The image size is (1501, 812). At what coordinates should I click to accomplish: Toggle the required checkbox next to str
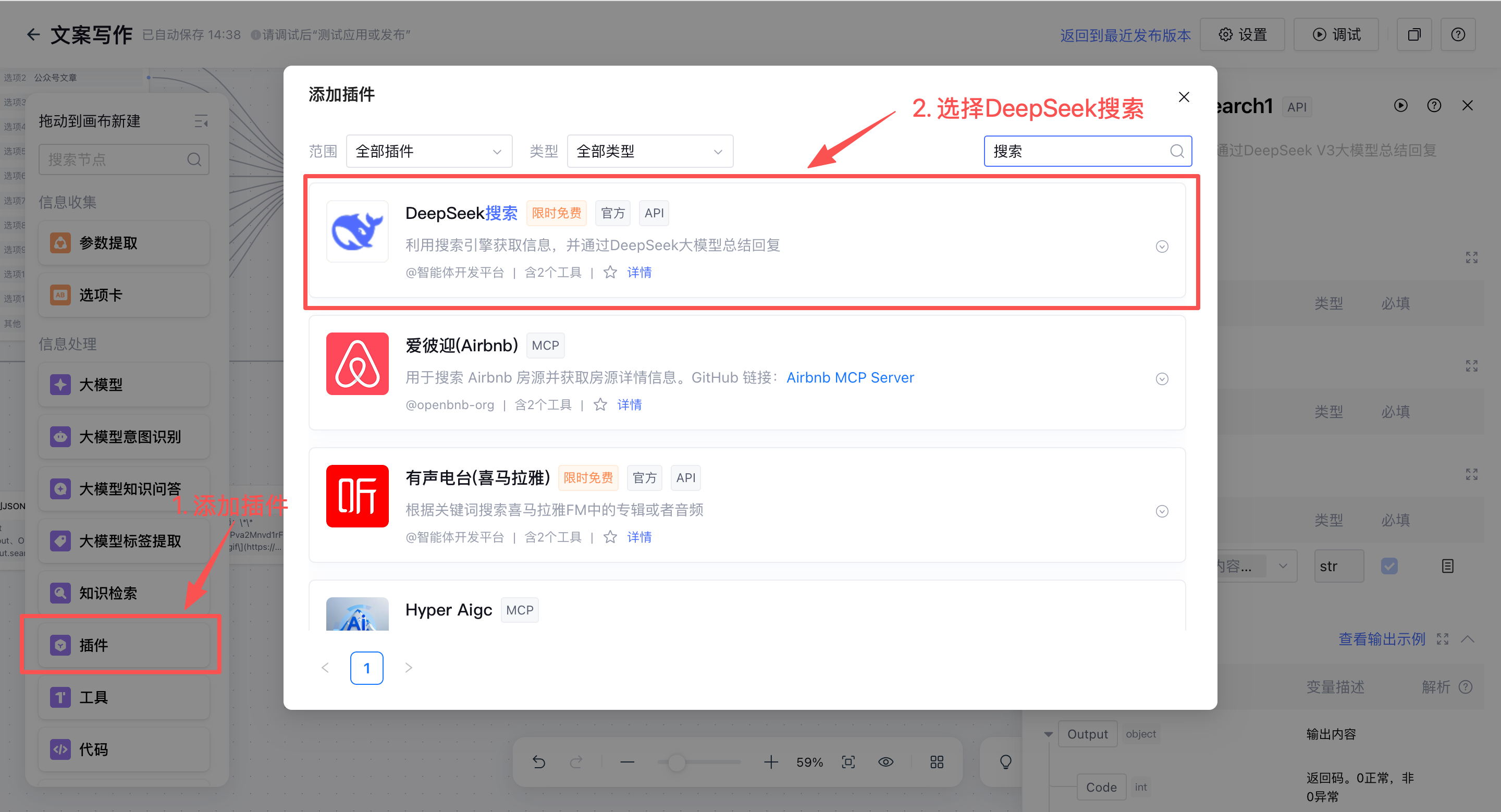[1389, 565]
